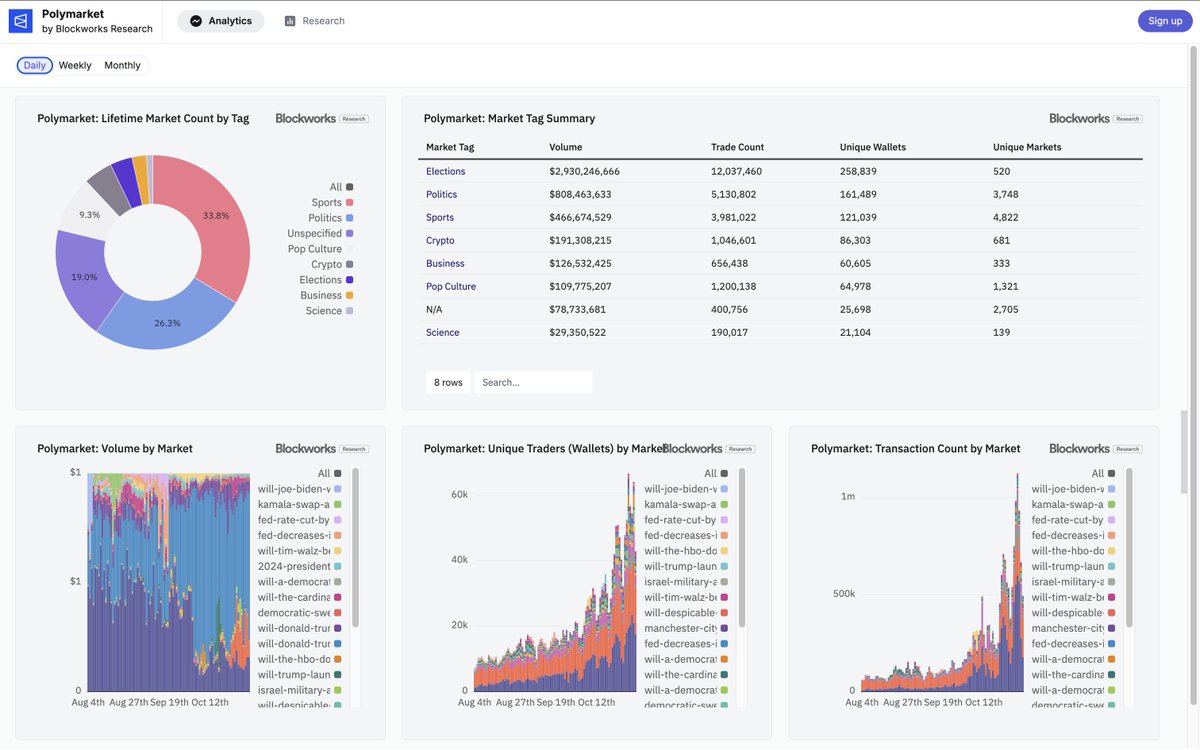Switch the interval to Weekly
This screenshot has height=750, width=1200.
click(75, 65)
